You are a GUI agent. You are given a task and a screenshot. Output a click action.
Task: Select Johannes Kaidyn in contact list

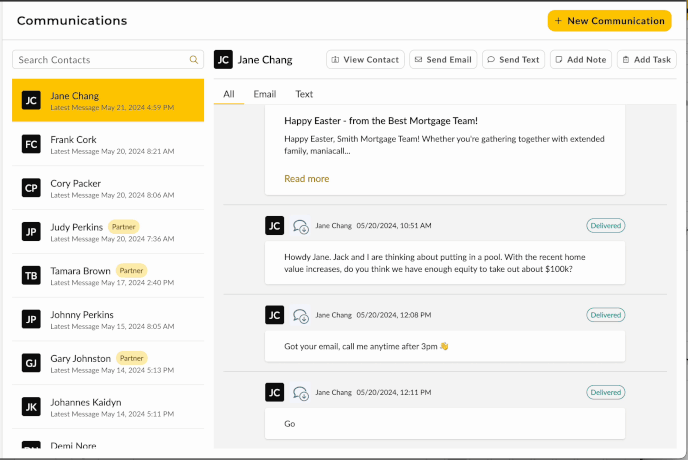108,407
